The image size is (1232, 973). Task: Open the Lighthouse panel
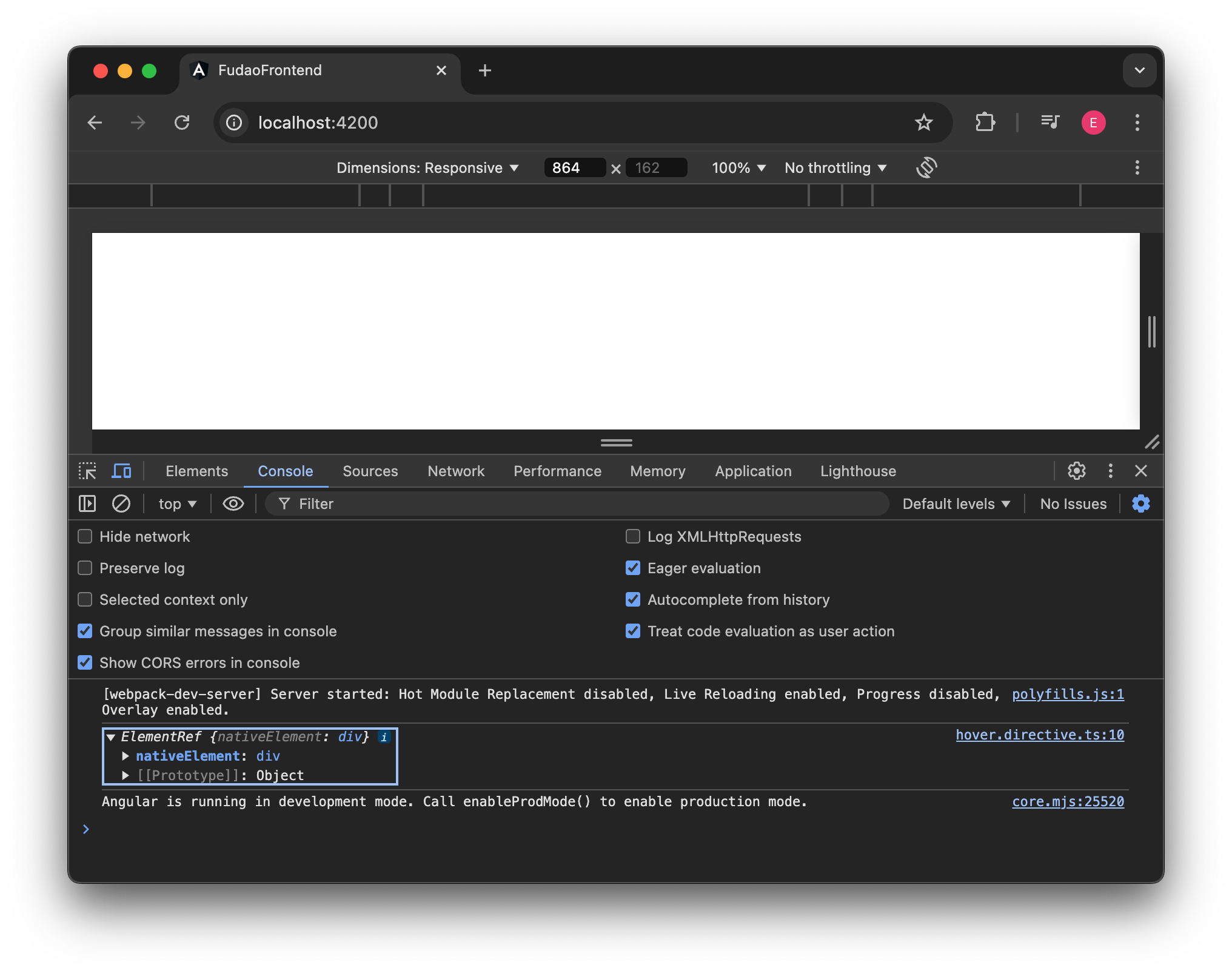pyautogui.click(x=857, y=471)
